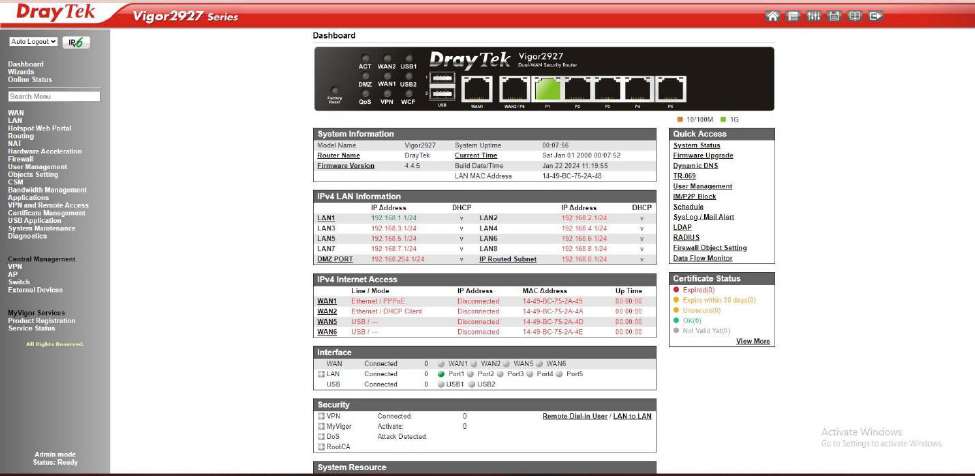Click the red Expired status dot
Viewport: 975px width, 476px height.
677,290
